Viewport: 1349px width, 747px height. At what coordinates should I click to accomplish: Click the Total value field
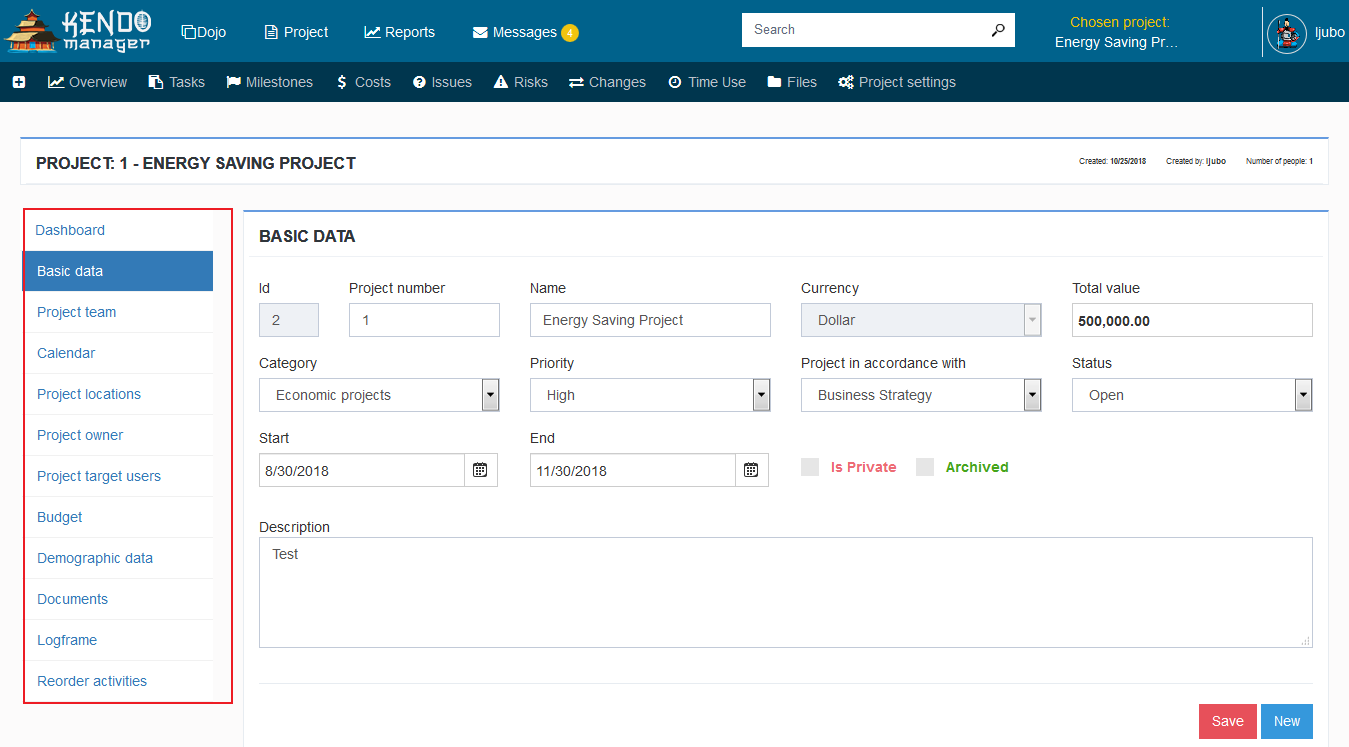pyautogui.click(x=1192, y=320)
